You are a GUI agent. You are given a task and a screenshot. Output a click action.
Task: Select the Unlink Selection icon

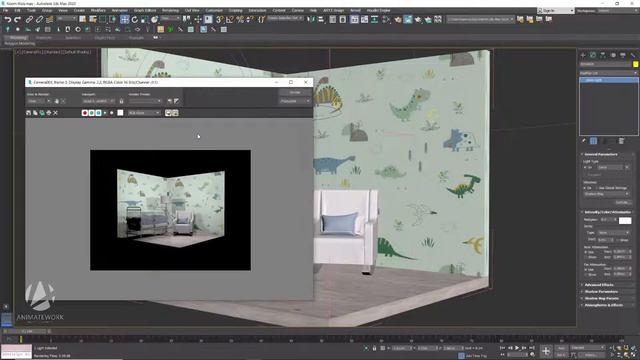click(39, 19)
